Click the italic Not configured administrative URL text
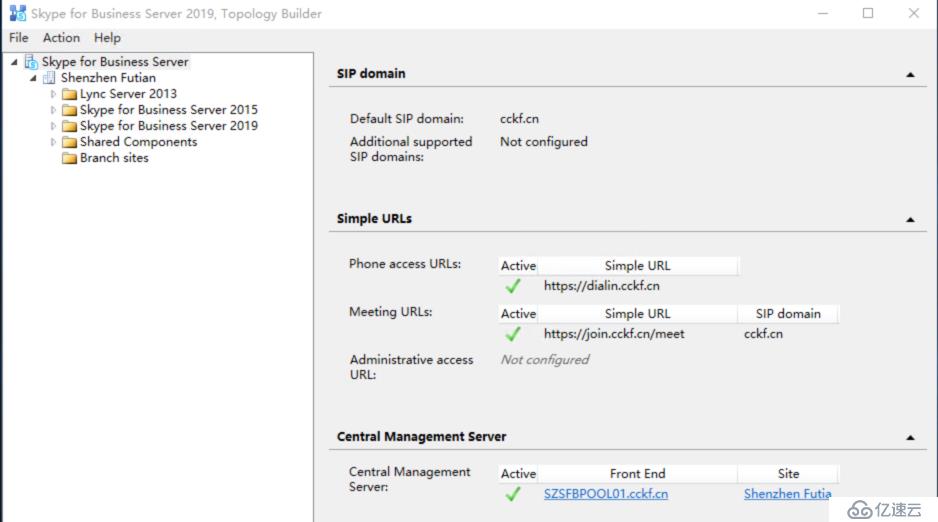The image size is (938, 522). click(x=545, y=360)
